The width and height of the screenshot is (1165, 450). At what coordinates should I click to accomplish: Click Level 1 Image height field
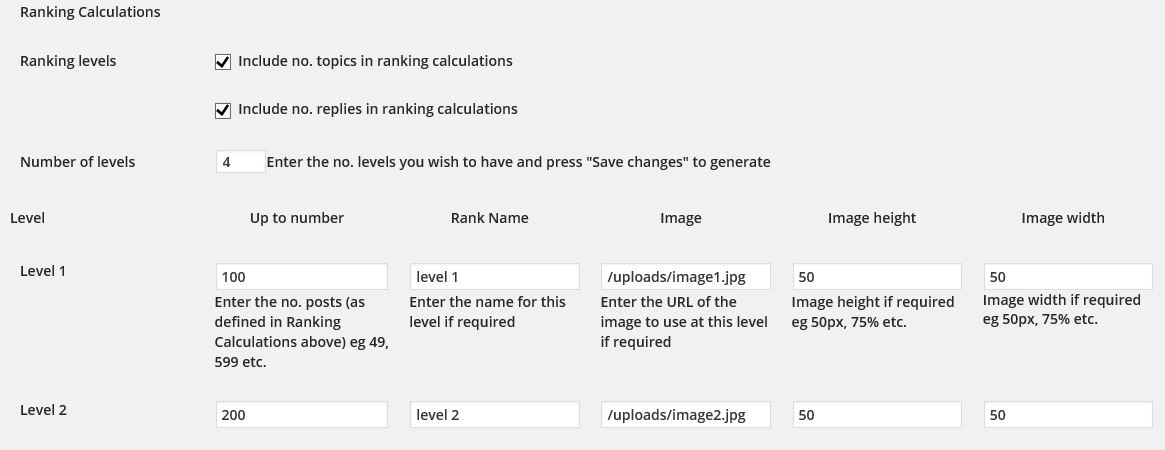(877, 277)
